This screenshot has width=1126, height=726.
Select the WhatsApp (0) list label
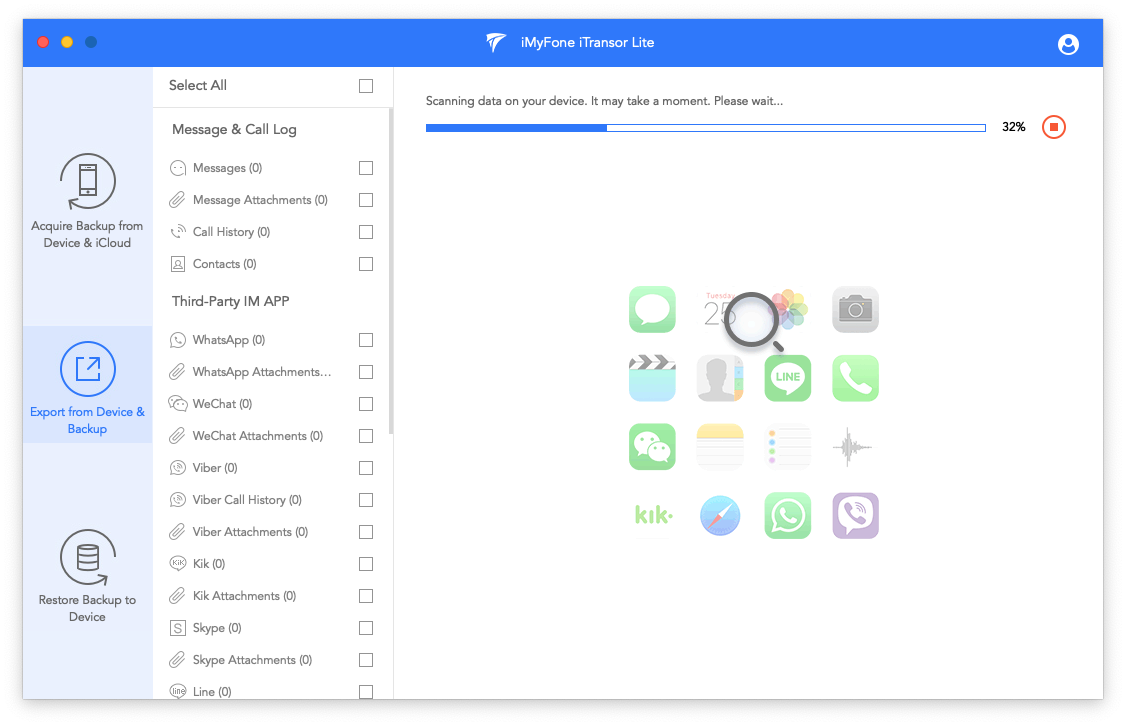(228, 340)
